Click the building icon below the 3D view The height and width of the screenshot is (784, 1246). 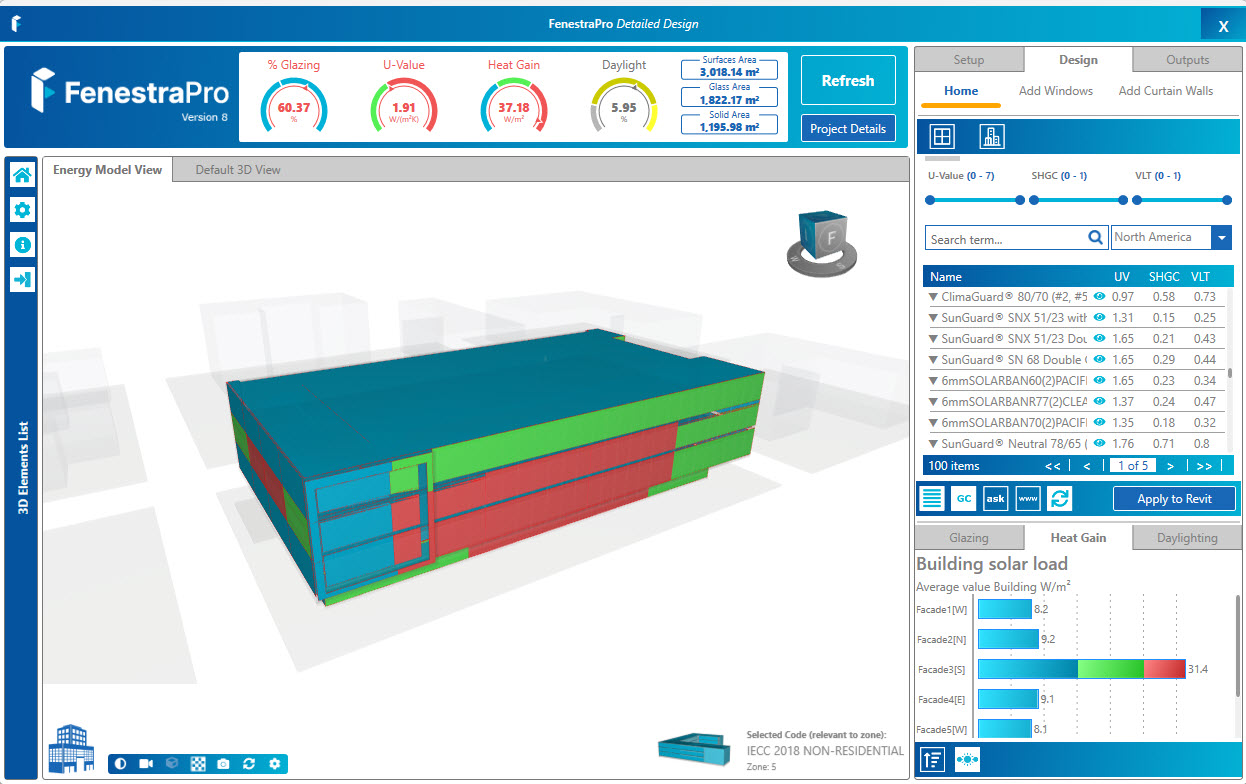pos(70,747)
